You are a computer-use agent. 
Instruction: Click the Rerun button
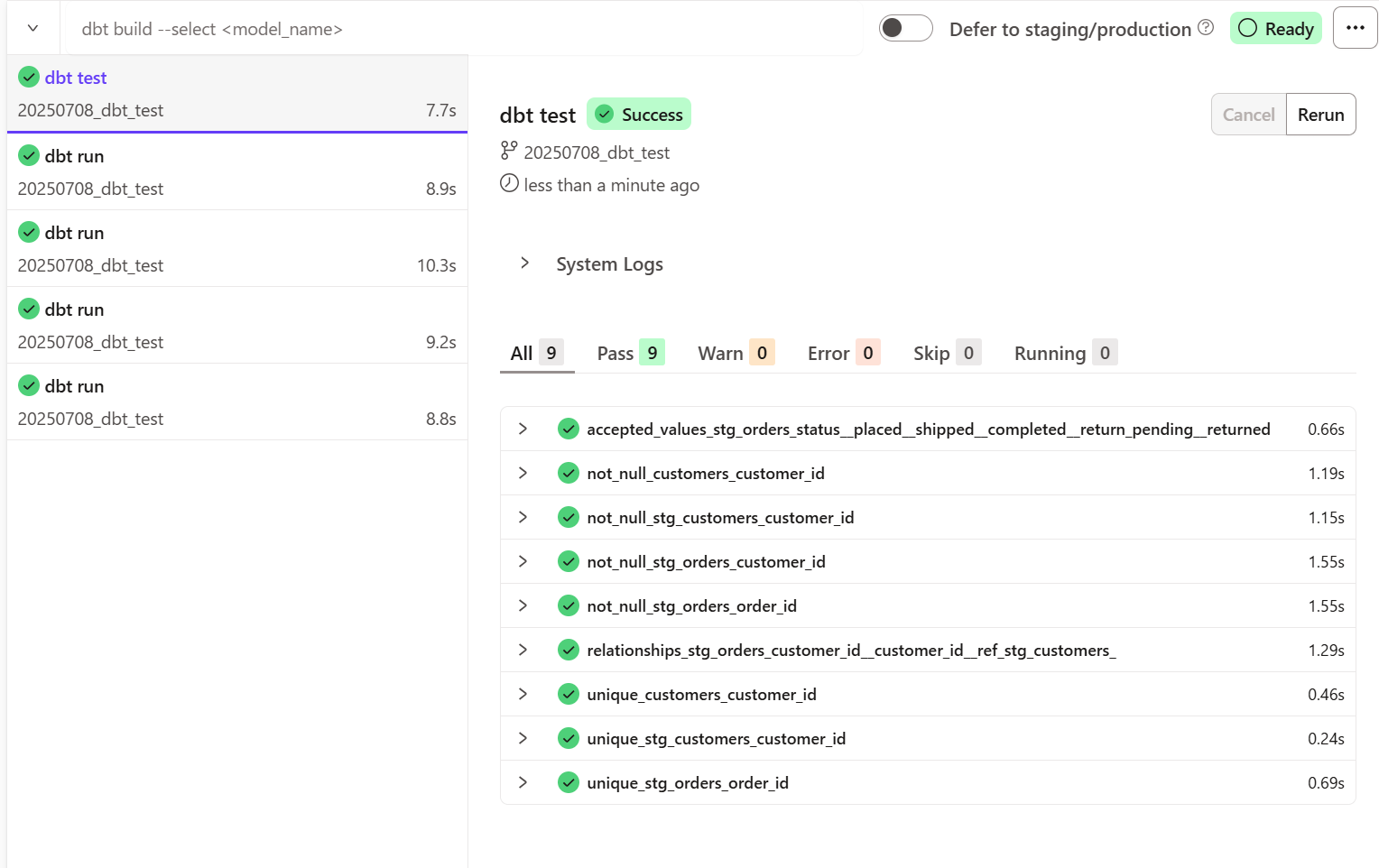1320,115
